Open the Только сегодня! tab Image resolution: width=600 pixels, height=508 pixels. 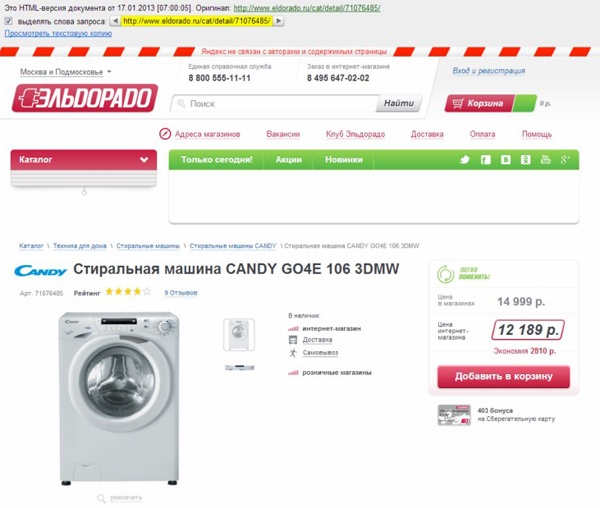click(x=217, y=160)
